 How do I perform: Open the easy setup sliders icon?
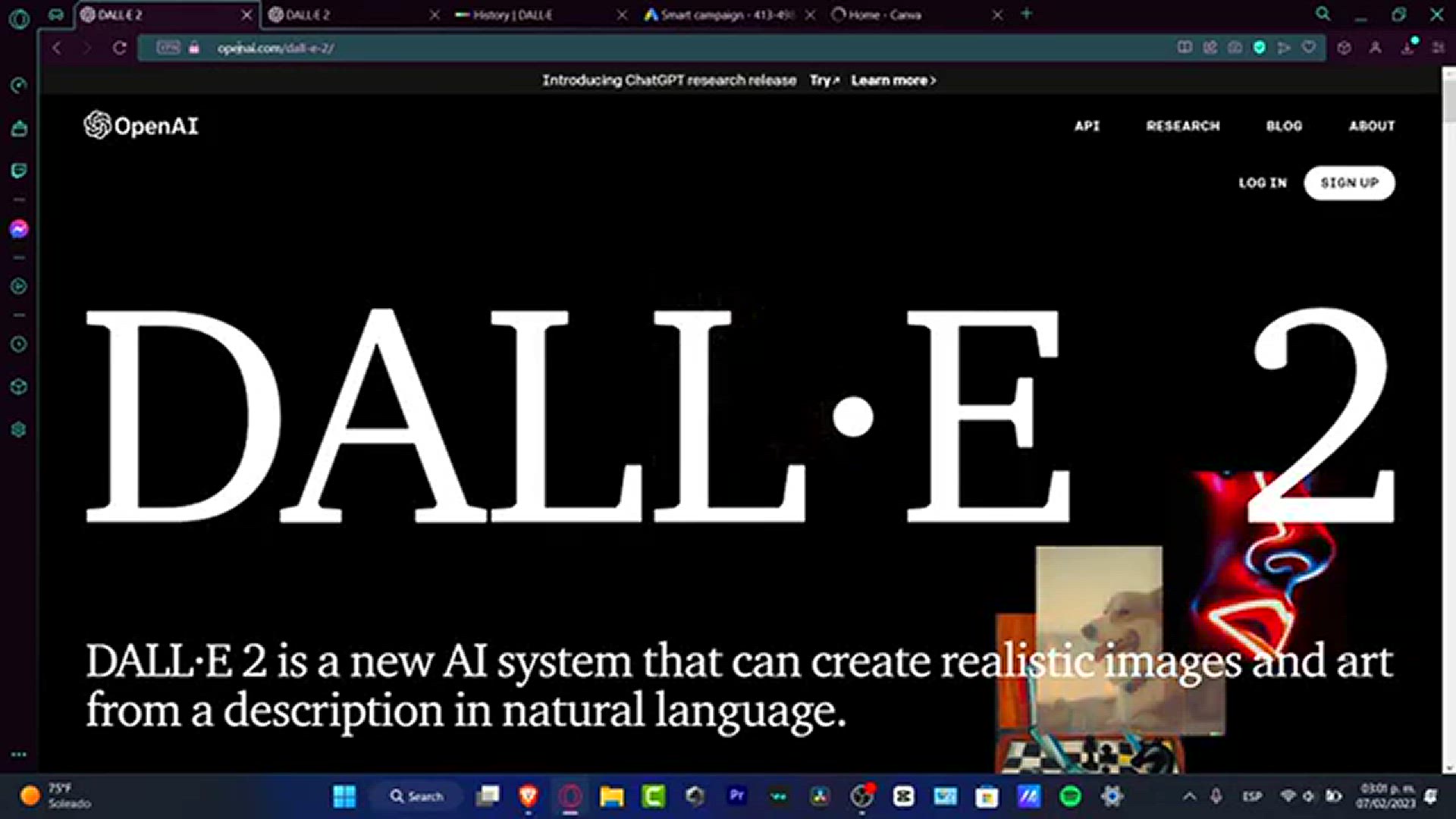(x=1438, y=48)
